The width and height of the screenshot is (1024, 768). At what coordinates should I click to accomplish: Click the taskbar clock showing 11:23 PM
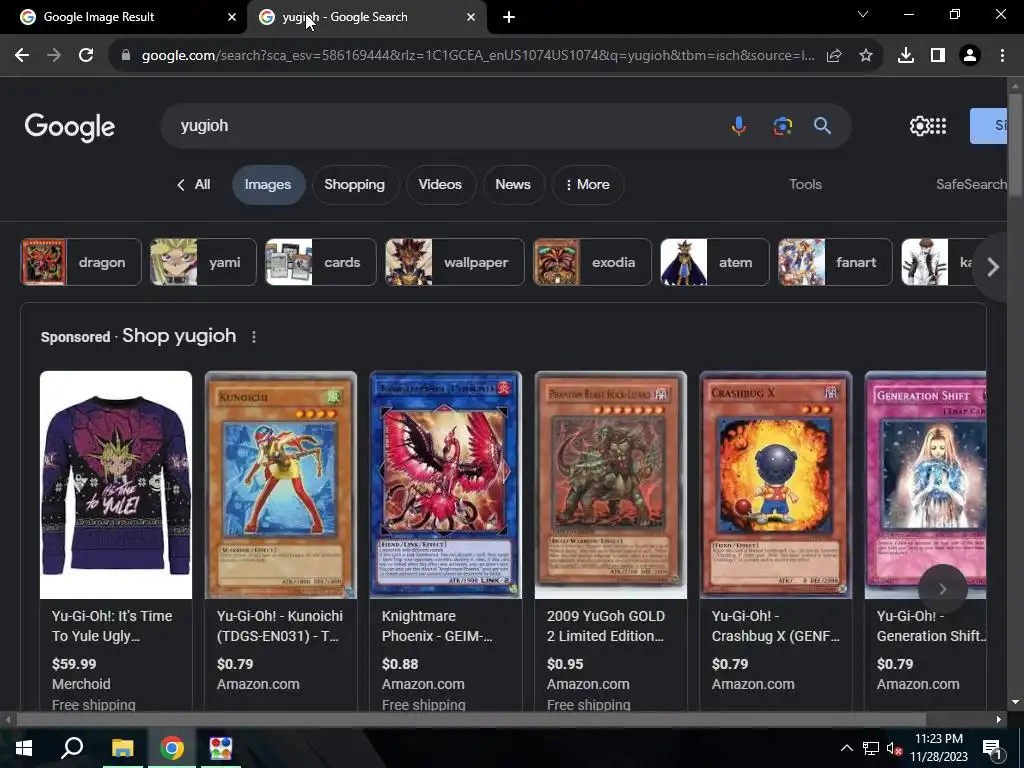point(938,748)
